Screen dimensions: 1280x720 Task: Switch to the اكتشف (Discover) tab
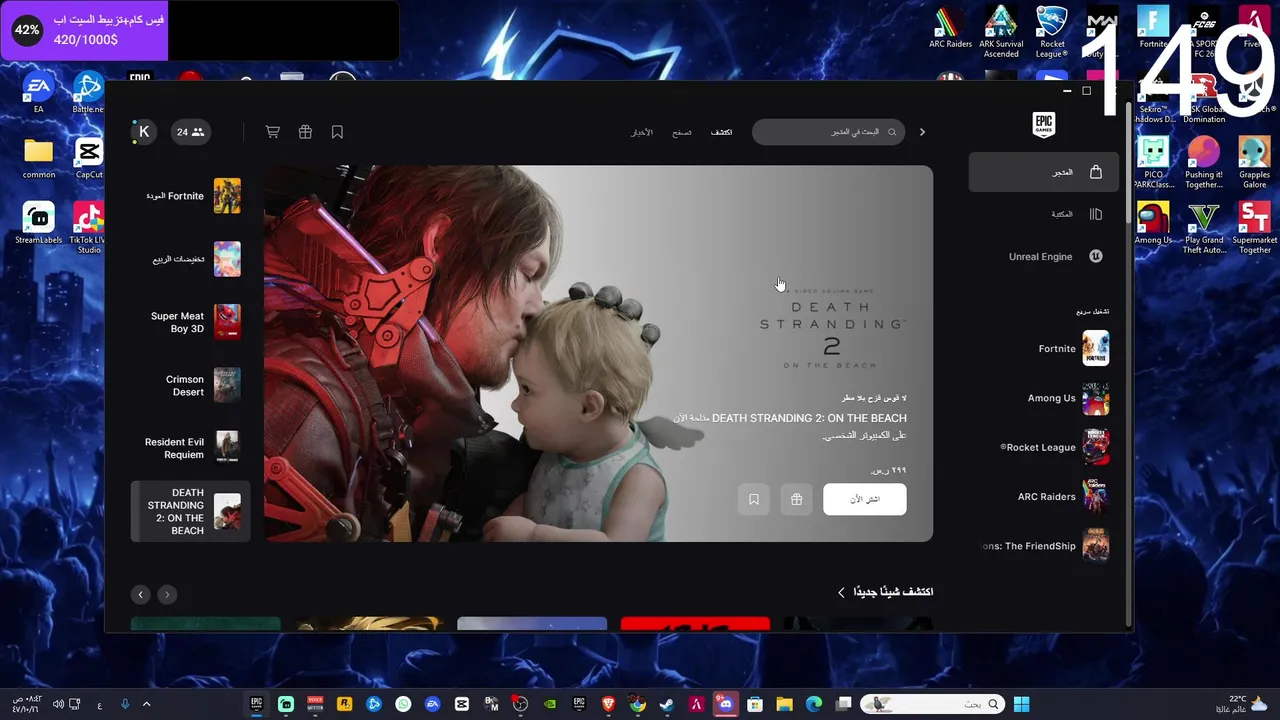[x=721, y=132]
